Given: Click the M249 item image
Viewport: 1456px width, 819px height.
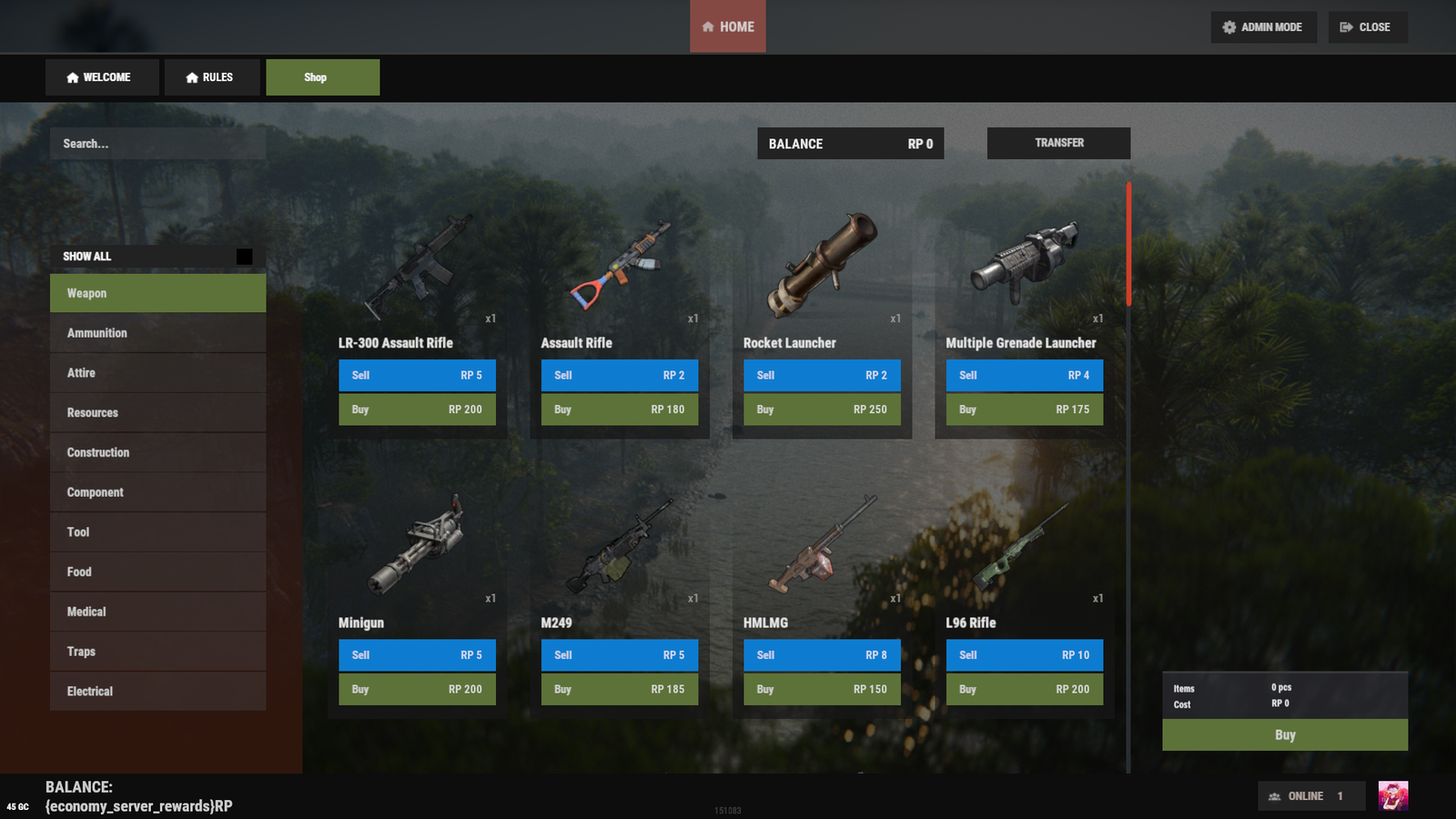Looking at the screenshot, I should [621, 546].
